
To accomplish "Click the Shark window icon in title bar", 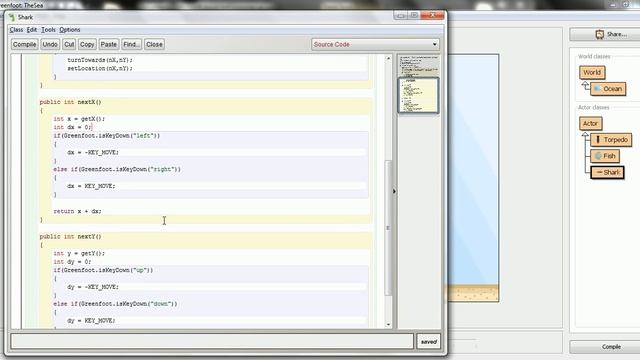I will 12,17.
